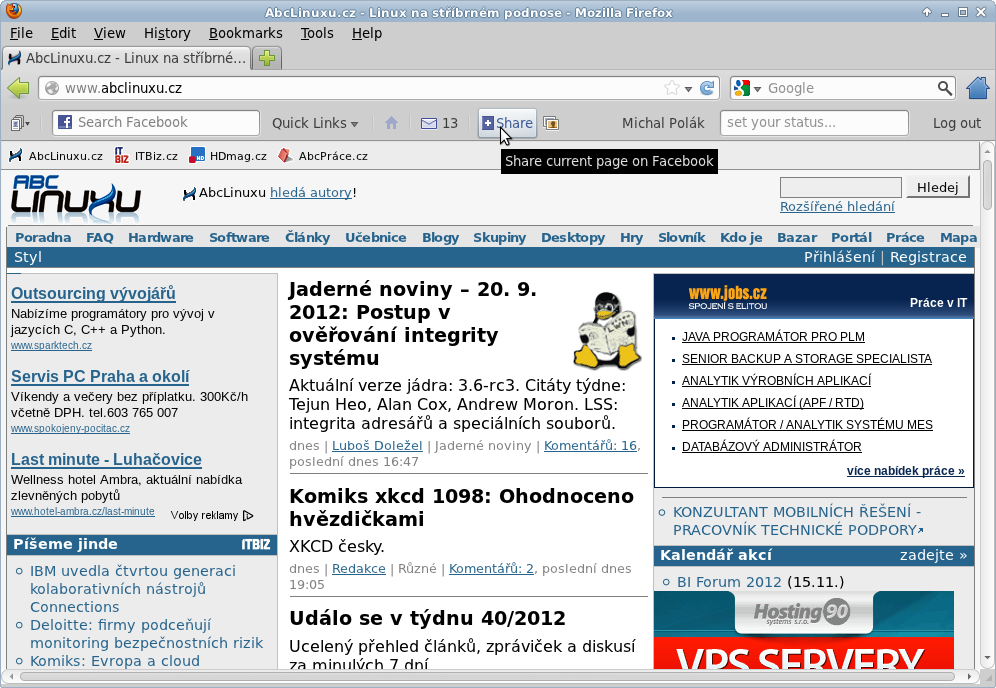The width and height of the screenshot is (996, 688).
Task: Open Facebook messages showing 13
Action: (x=439, y=123)
